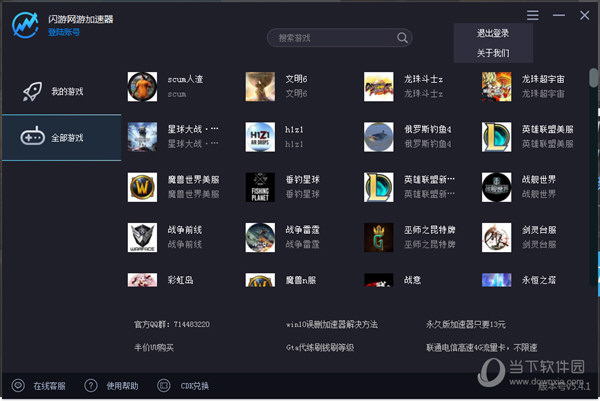Image resolution: width=600 pixels, height=401 pixels.
Task: Choose 关于我们 from the menu
Action: (493, 53)
